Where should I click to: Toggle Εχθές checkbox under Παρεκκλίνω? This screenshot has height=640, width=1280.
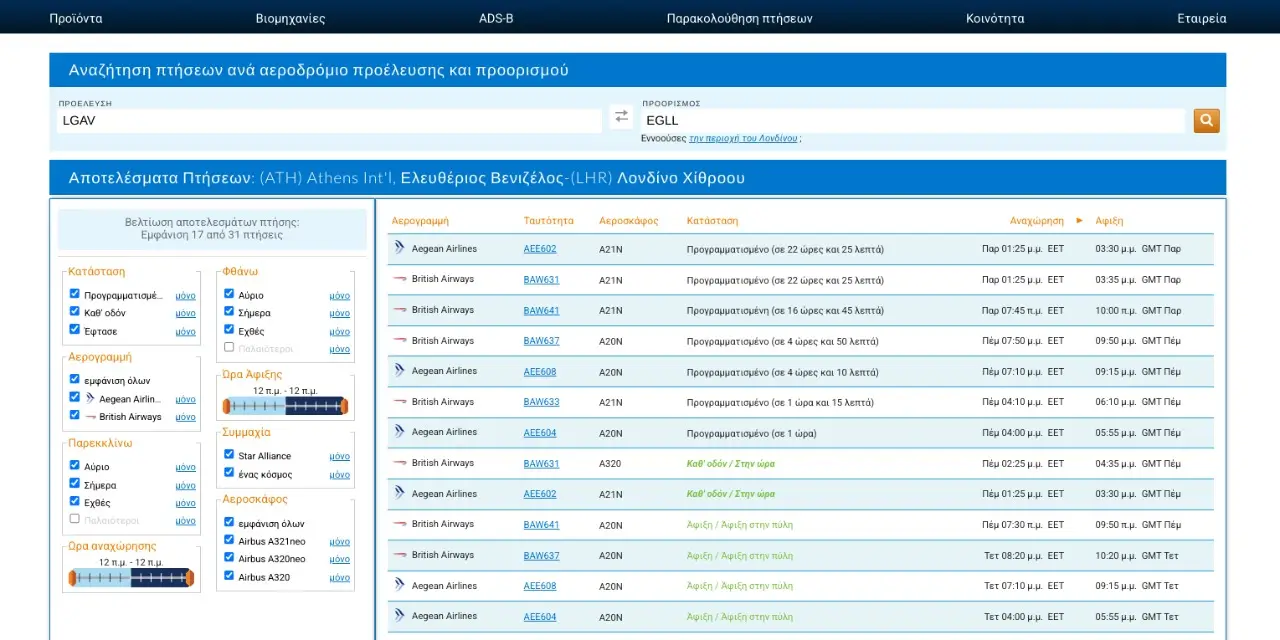pyautogui.click(x=74, y=502)
